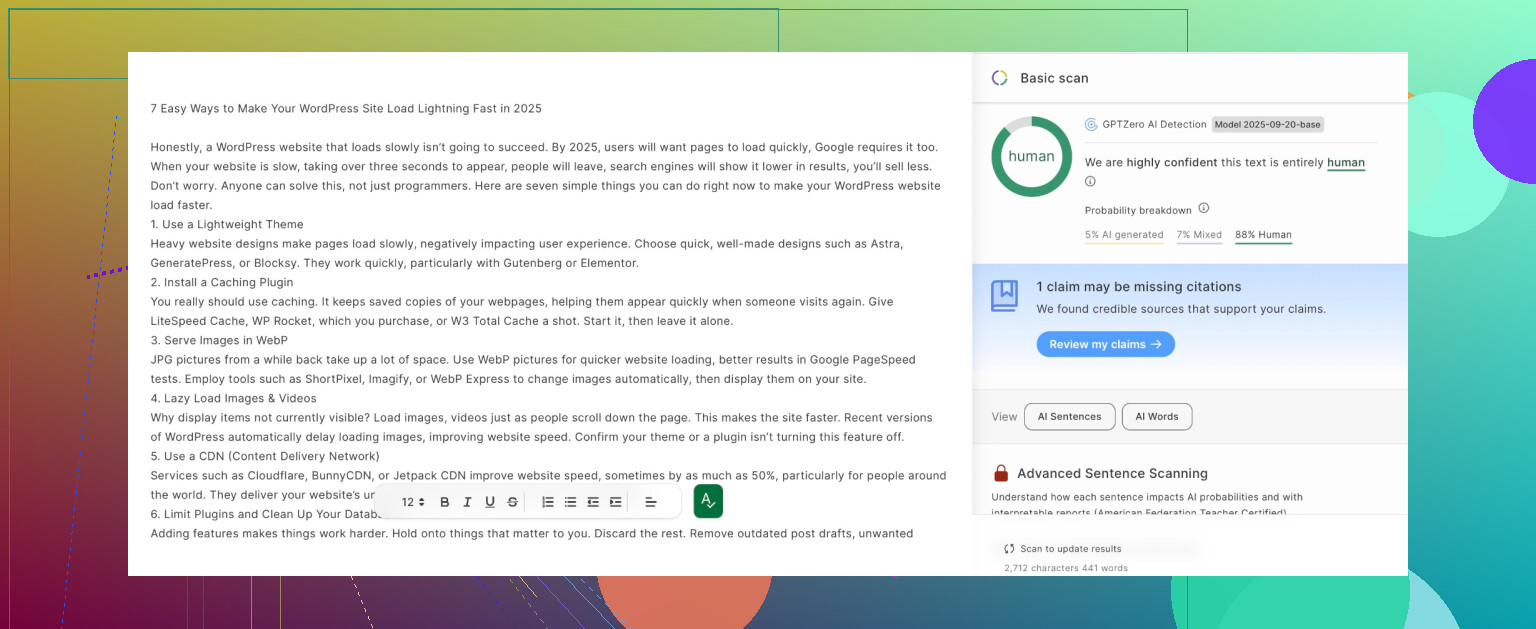Change the font size 12 stepper
The image size is (1536, 629).
pyautogui.click(x=413, y=502)
